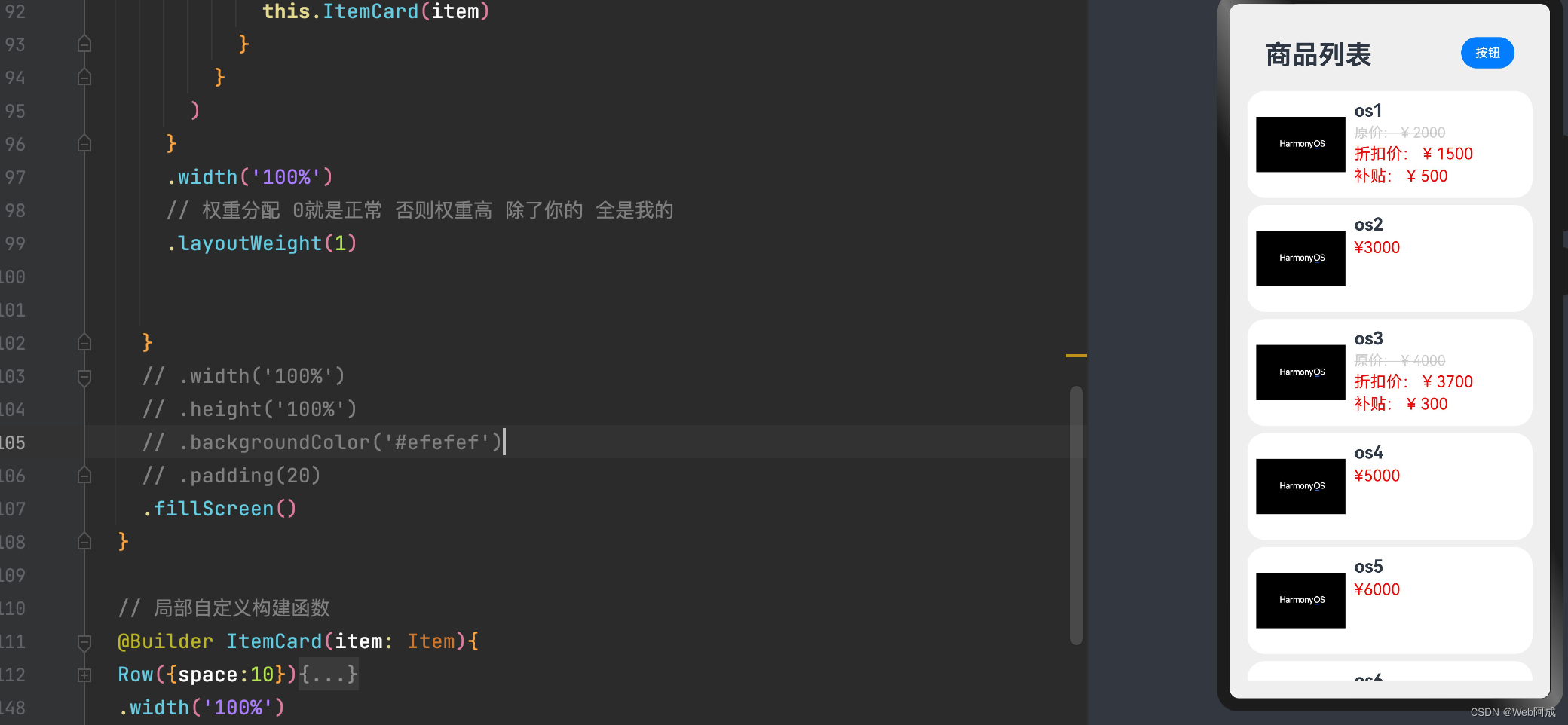Viewport: 1568px width, 725px height.
Task: Click the @Builder annotation on line 111
Action: (x=166, y=641)
